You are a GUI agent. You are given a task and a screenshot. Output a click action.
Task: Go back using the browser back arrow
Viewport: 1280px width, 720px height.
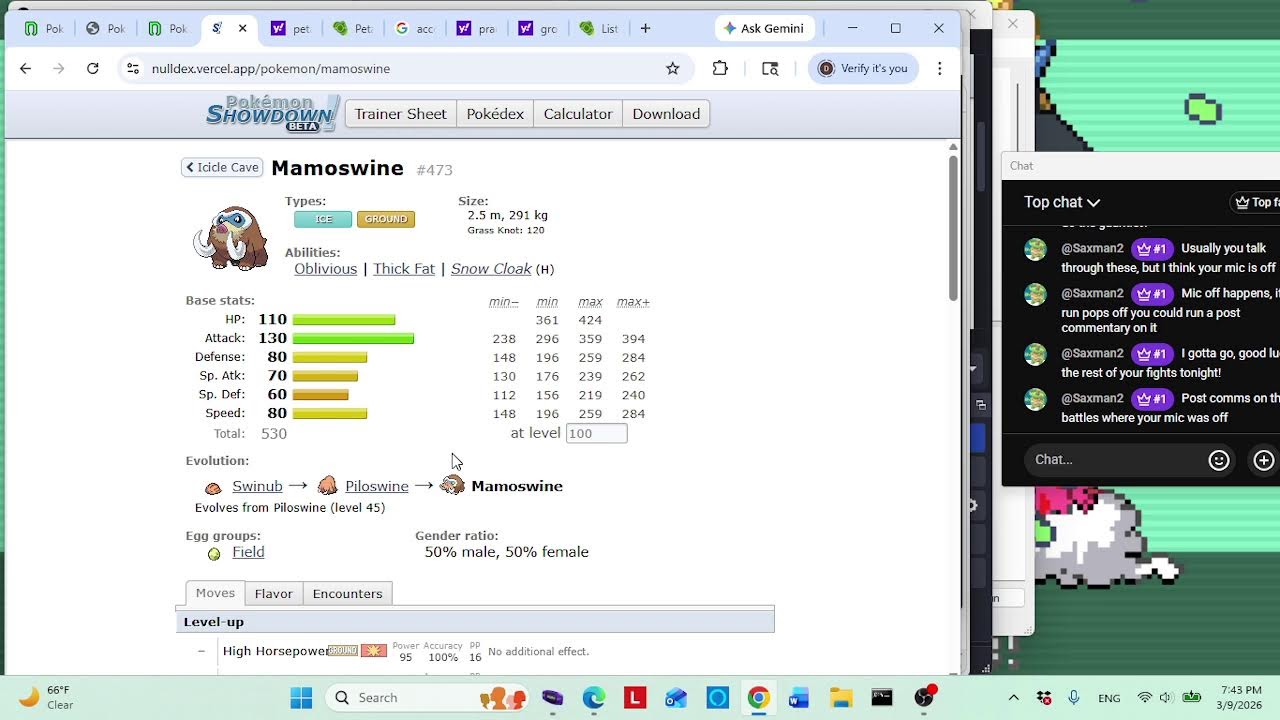26,68
